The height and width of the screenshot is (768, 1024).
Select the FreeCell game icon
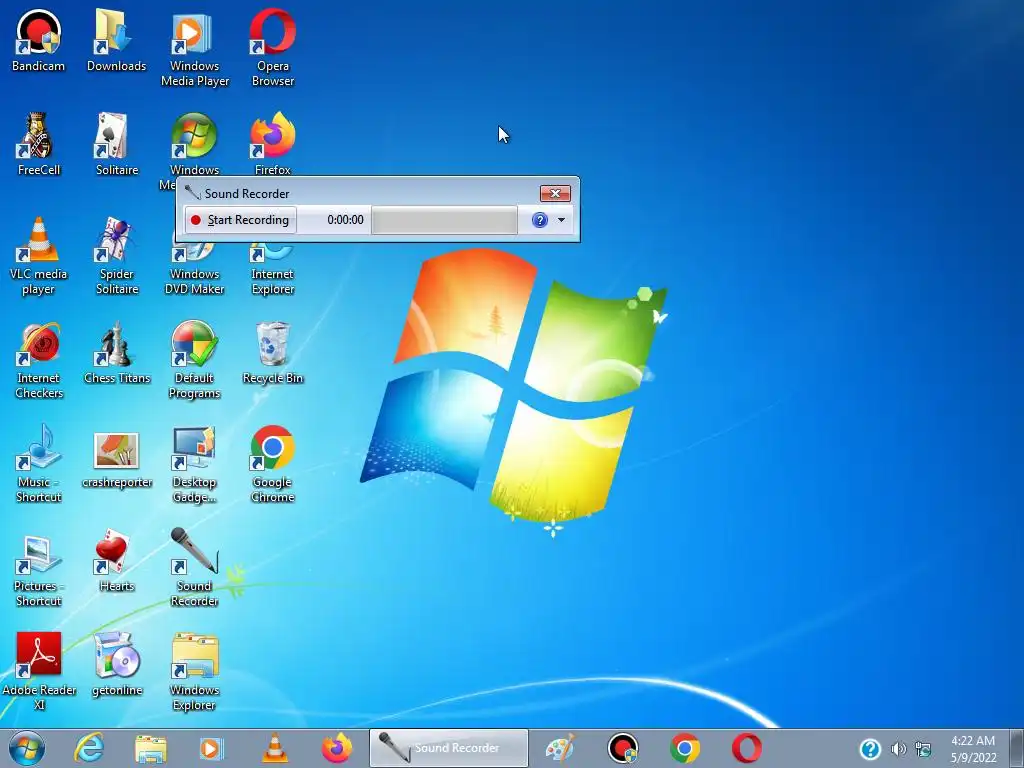[39, 144]
